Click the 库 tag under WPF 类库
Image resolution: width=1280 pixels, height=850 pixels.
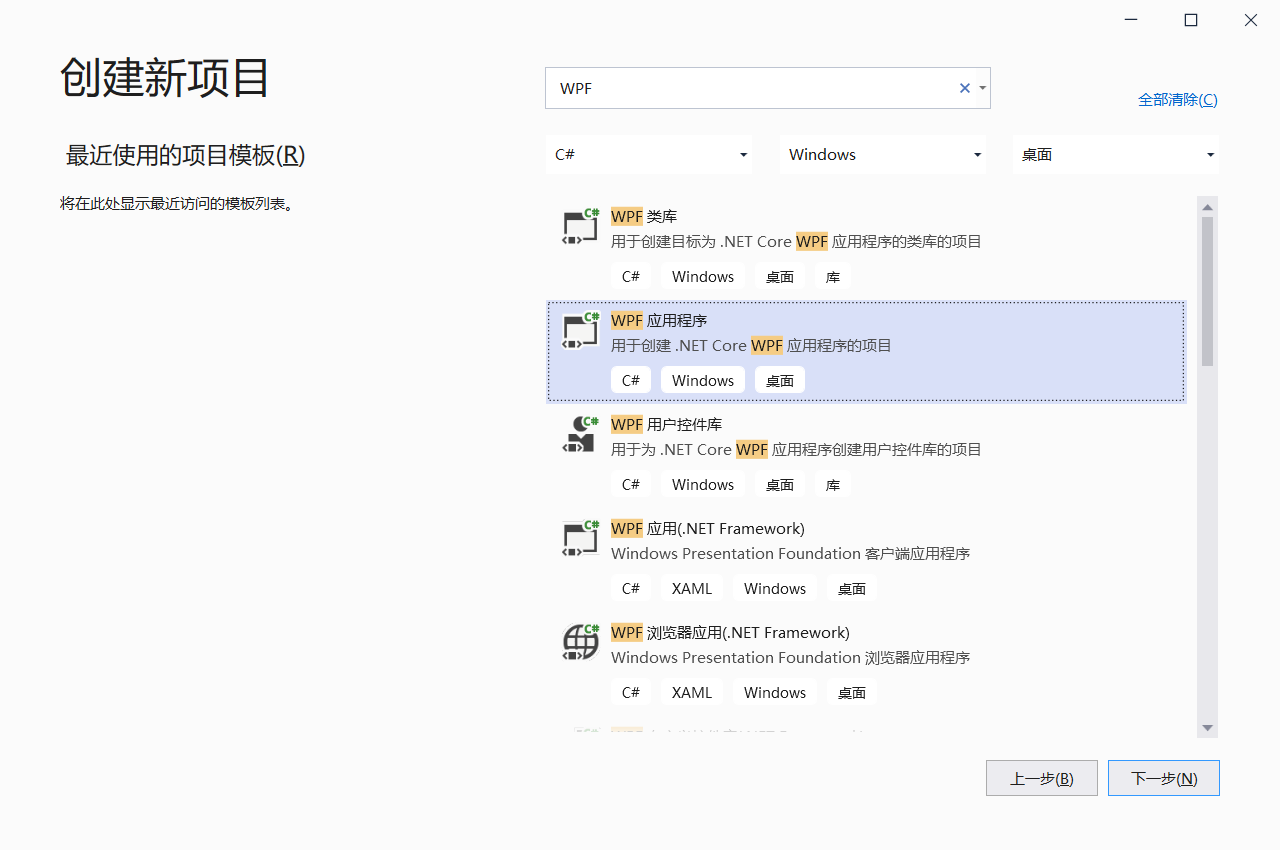tap(833, 277)
